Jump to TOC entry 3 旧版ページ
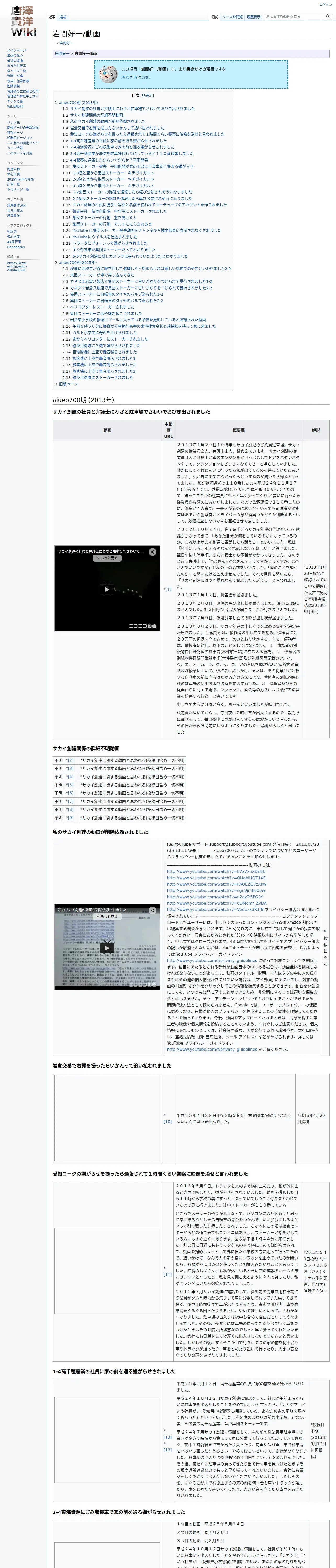The image size is (336, 1568). point(66,384)
